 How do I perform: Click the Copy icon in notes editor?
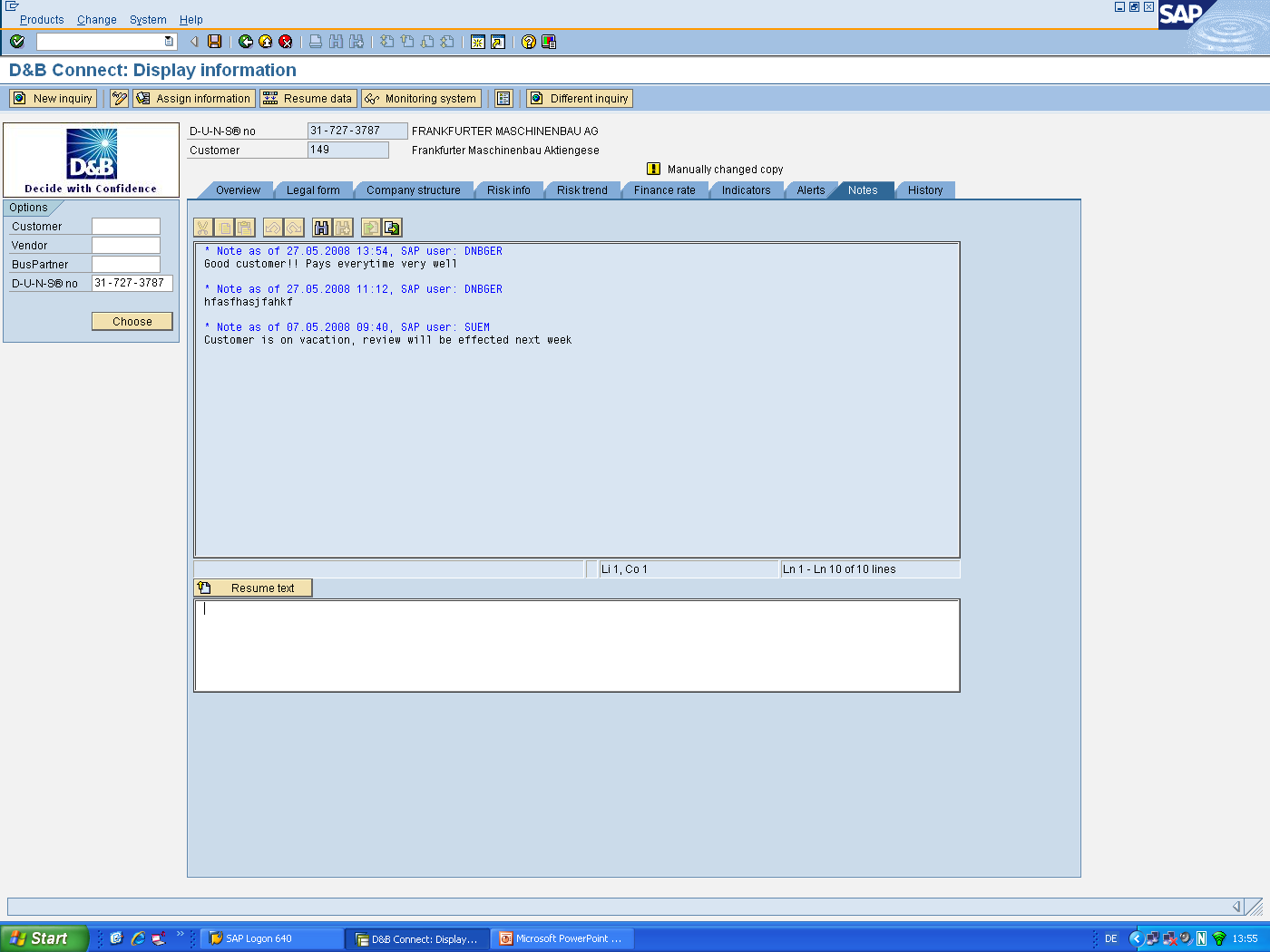point(224,228)
